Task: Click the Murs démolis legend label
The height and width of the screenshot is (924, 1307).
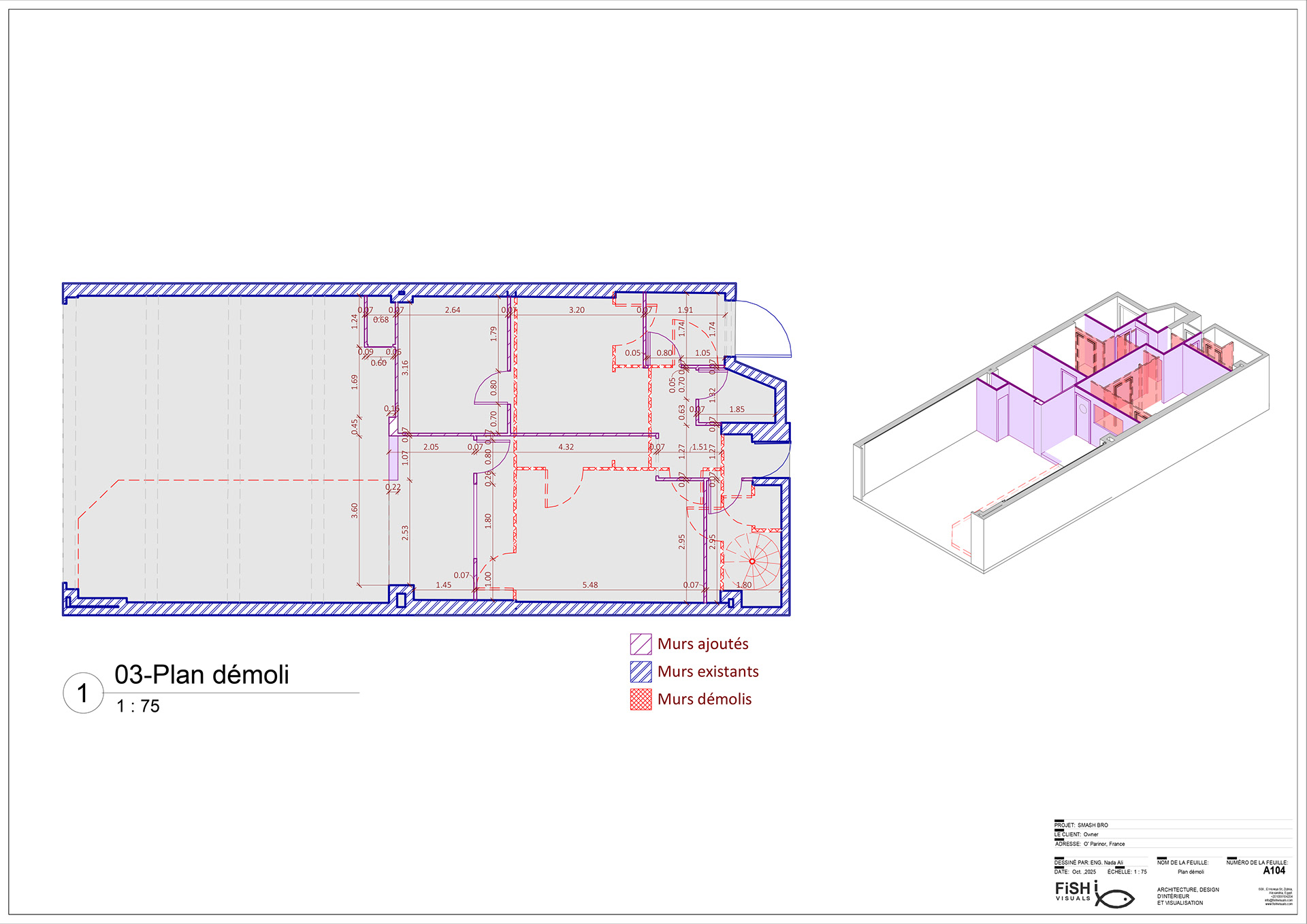Action: [x=704, y=699]
